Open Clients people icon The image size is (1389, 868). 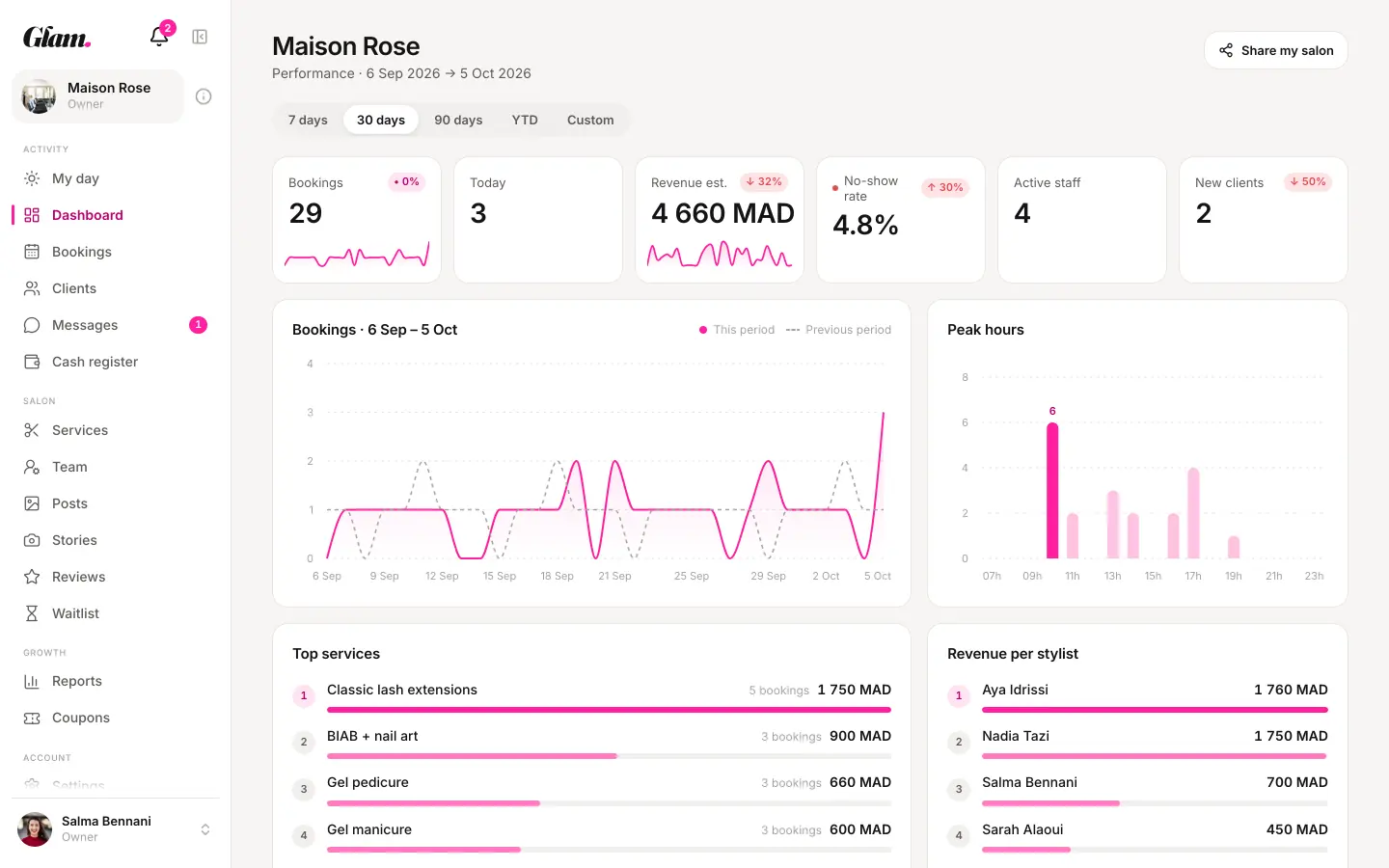point(32,288)
